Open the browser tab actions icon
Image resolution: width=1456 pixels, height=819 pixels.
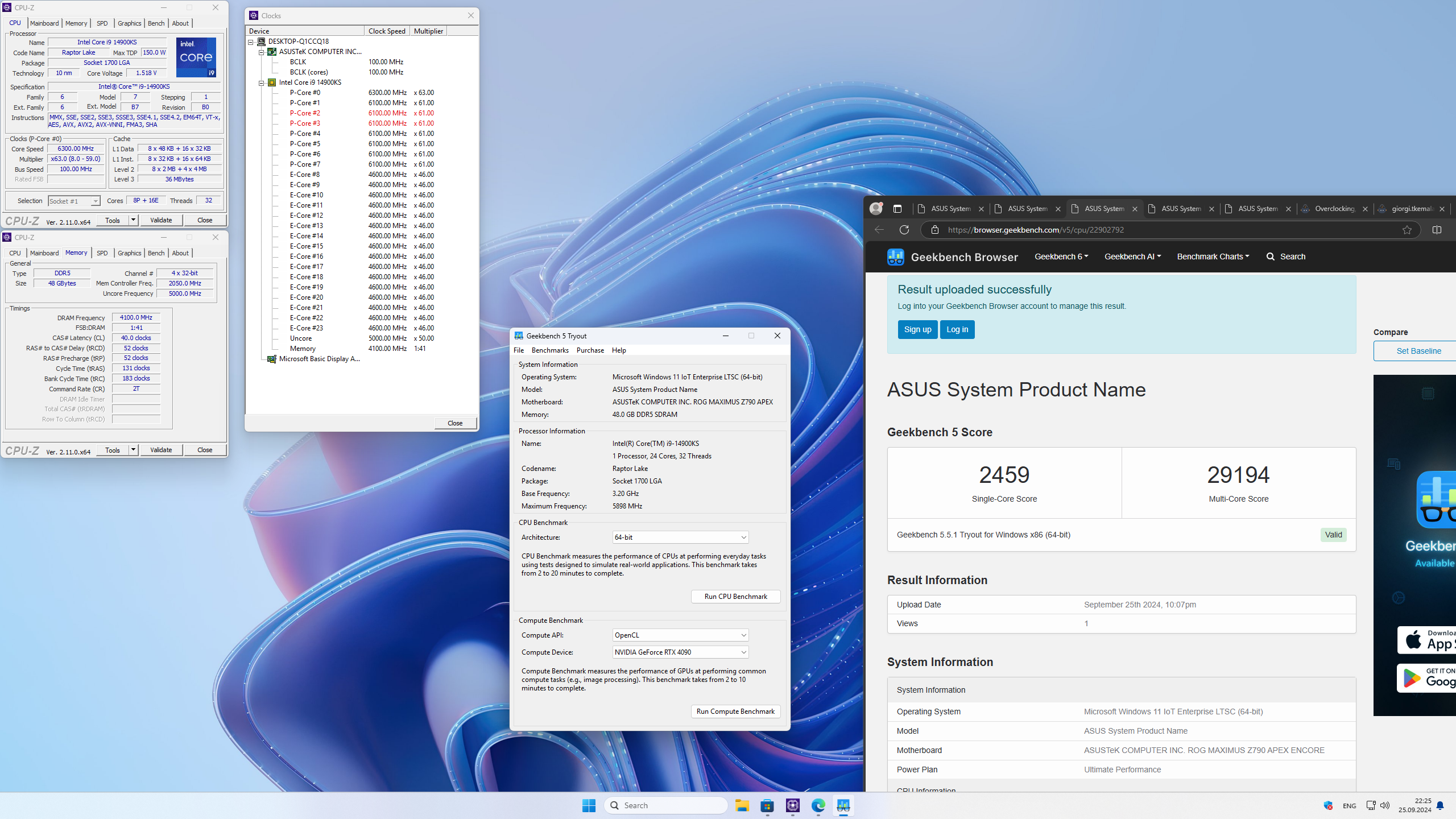click(x=897, y=209)
